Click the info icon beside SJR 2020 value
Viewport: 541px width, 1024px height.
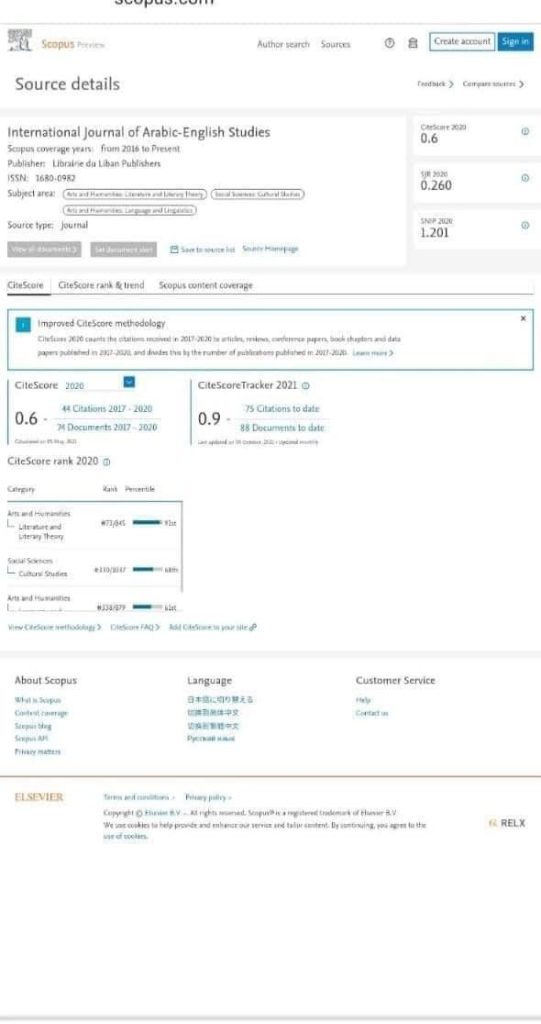tap(525, 178)
